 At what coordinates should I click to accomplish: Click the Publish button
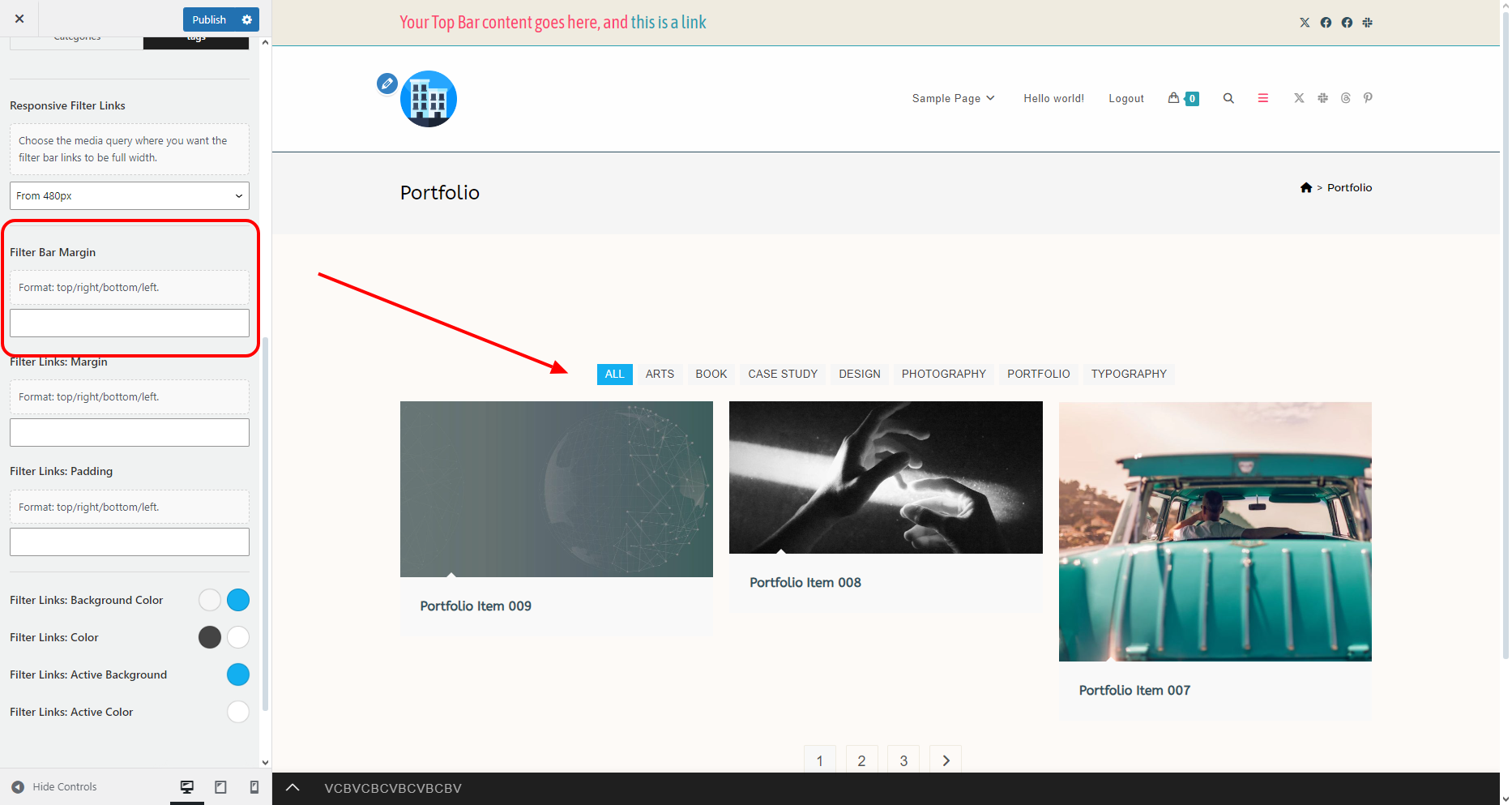(x=209, y=19)
